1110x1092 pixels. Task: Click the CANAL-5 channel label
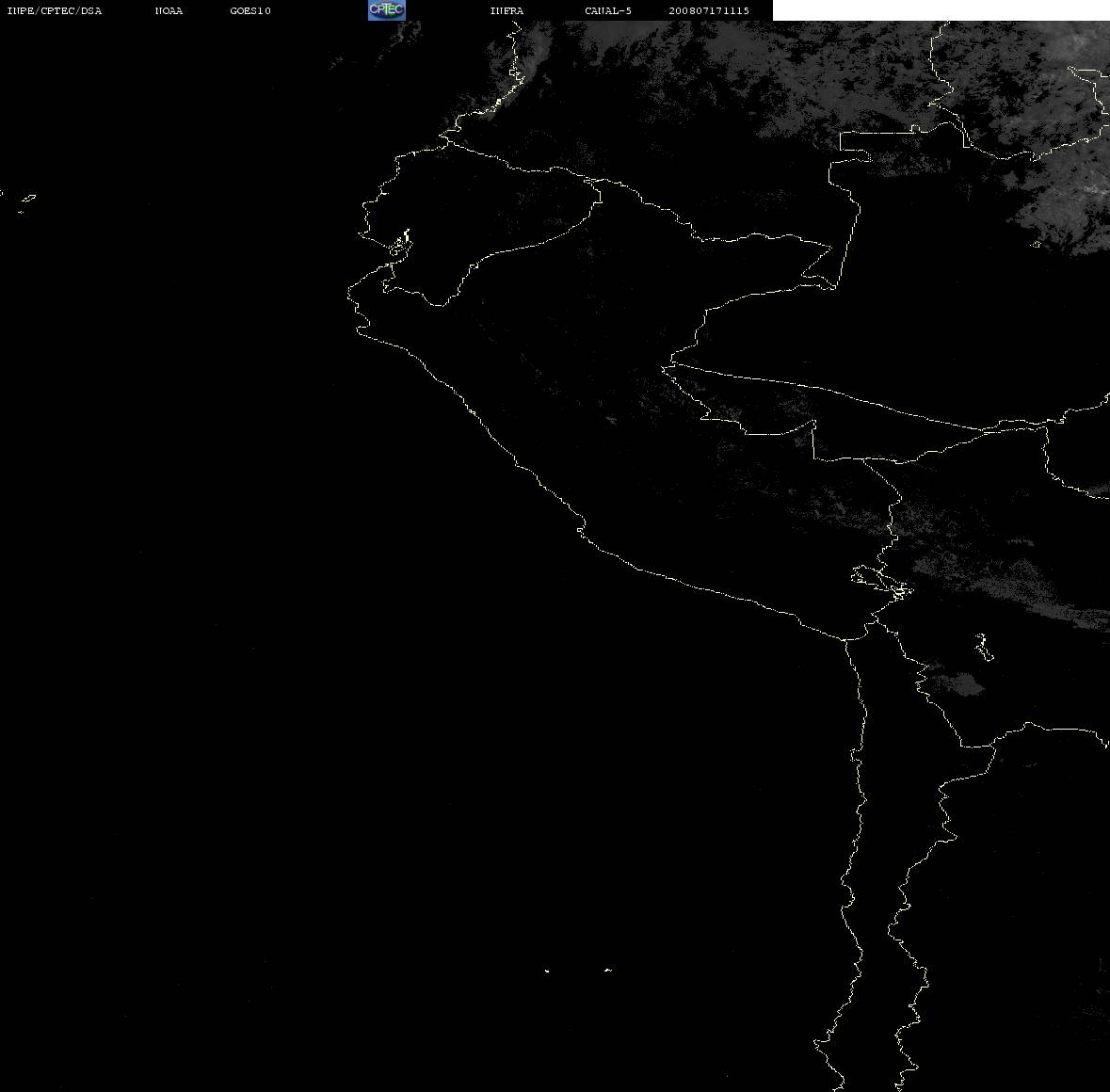[x=608, y=10]
